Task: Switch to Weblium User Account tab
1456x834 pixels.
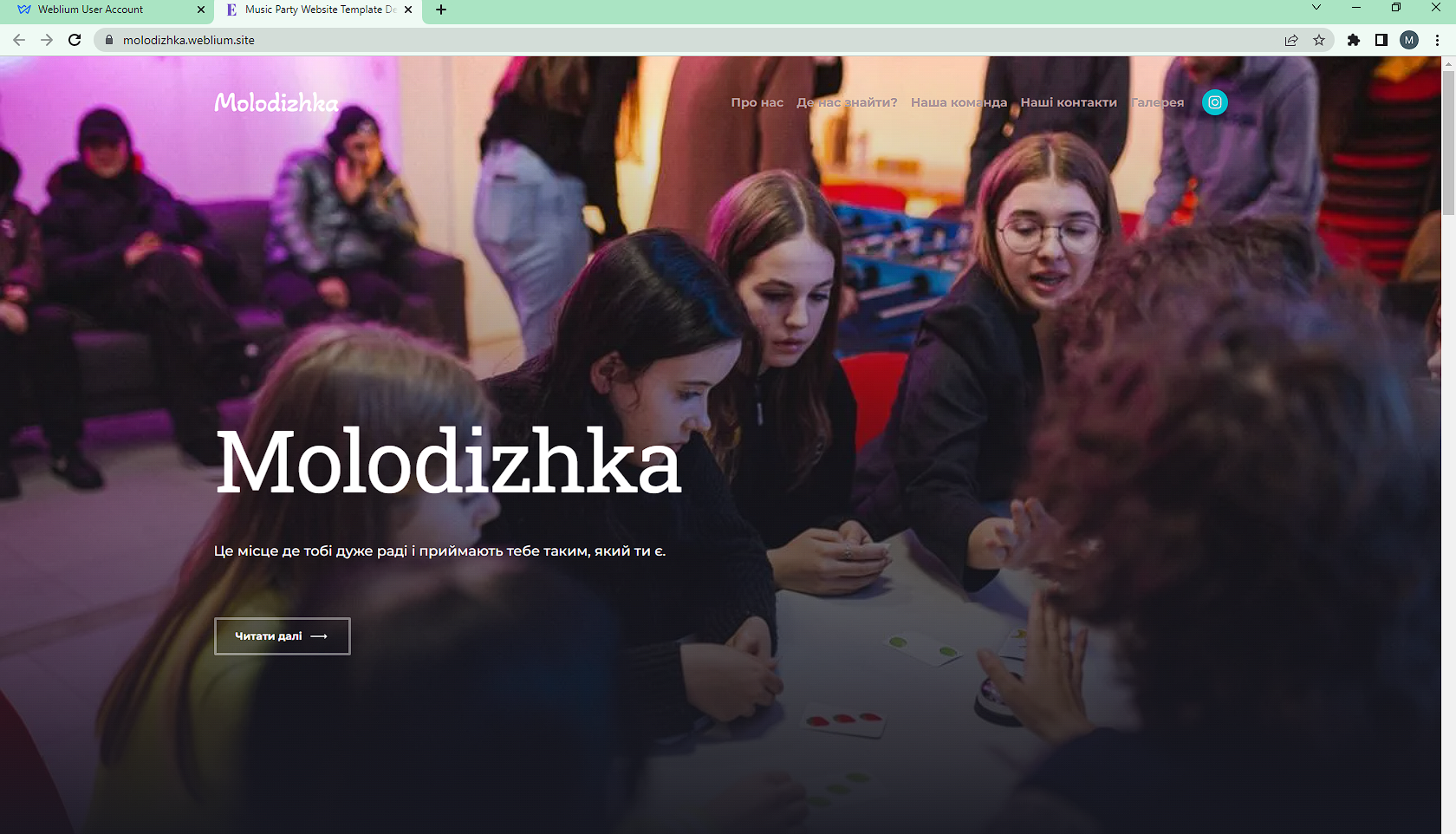Action: (x=91, y=10)
